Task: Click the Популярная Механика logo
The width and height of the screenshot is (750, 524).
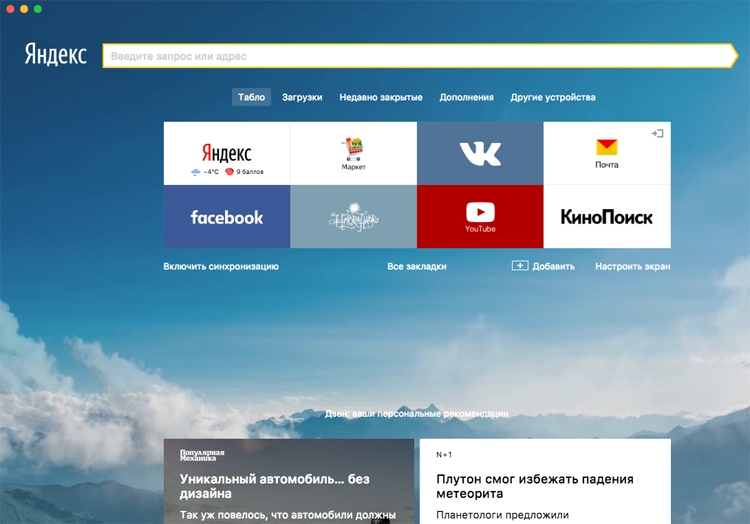Action: (202, 455)
